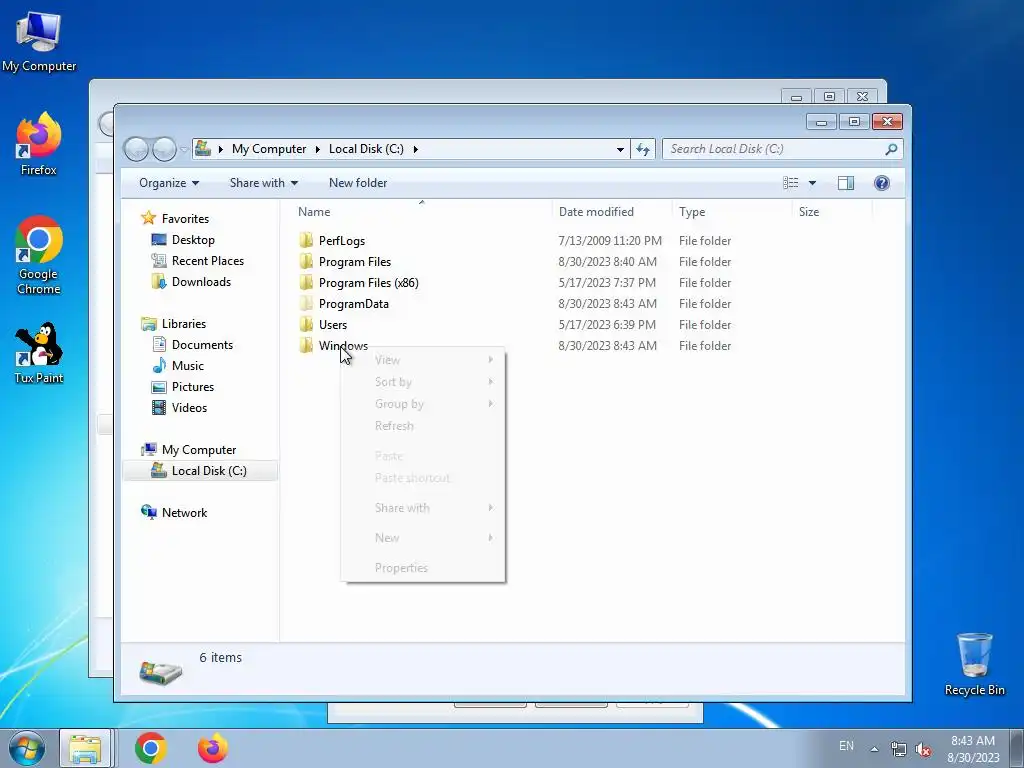Click the muted volume tray icon
The height and width of the screenshot is (768, 1024).
point(923,750)
